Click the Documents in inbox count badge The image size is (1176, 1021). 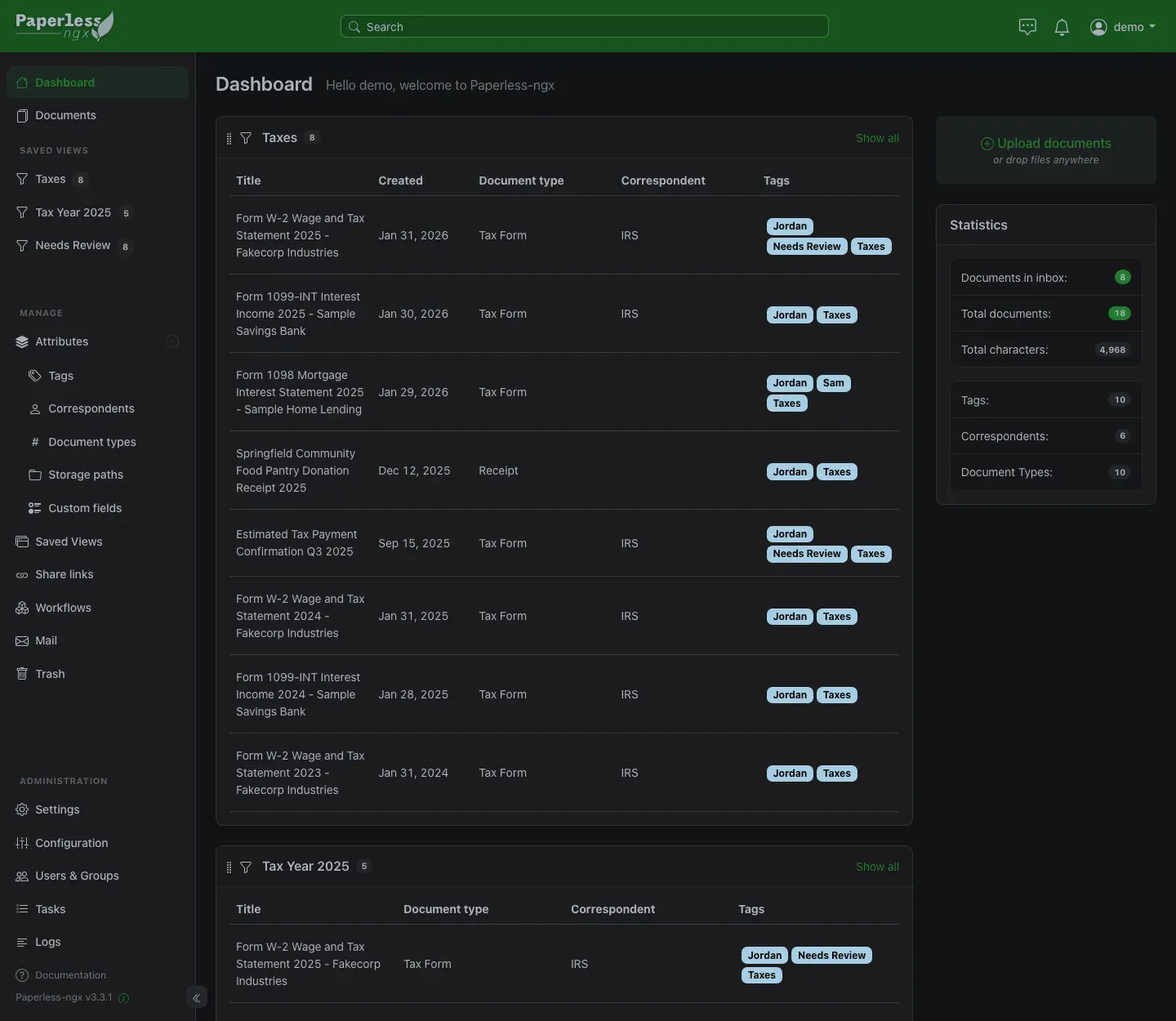click(1123, 277)
